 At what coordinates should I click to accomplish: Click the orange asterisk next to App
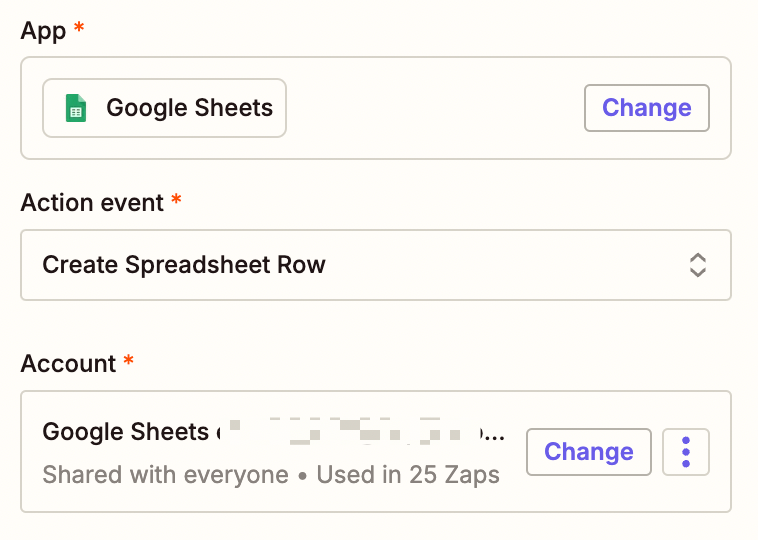click(80, 30)
